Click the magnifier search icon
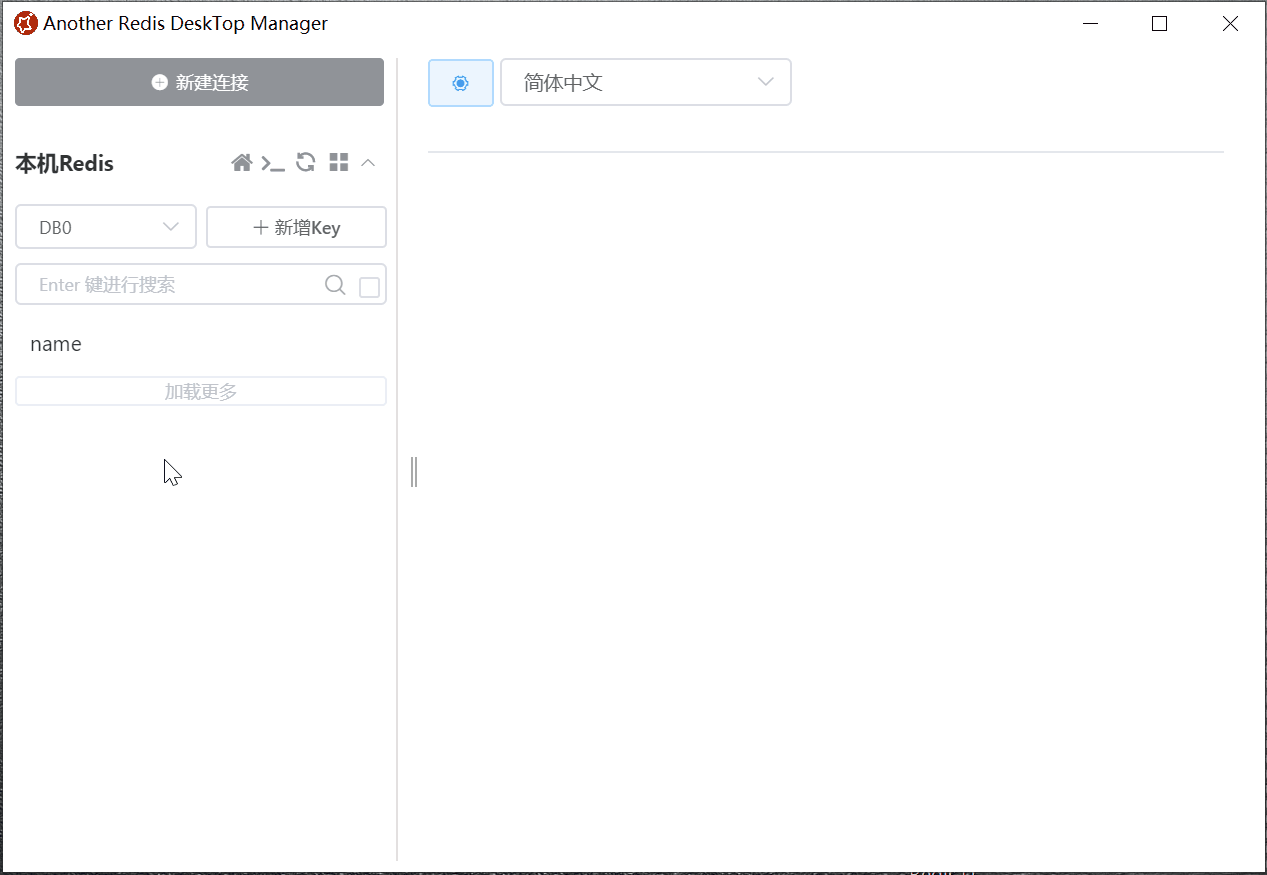This screenshot has width=1267, height=875. point(335,285)
